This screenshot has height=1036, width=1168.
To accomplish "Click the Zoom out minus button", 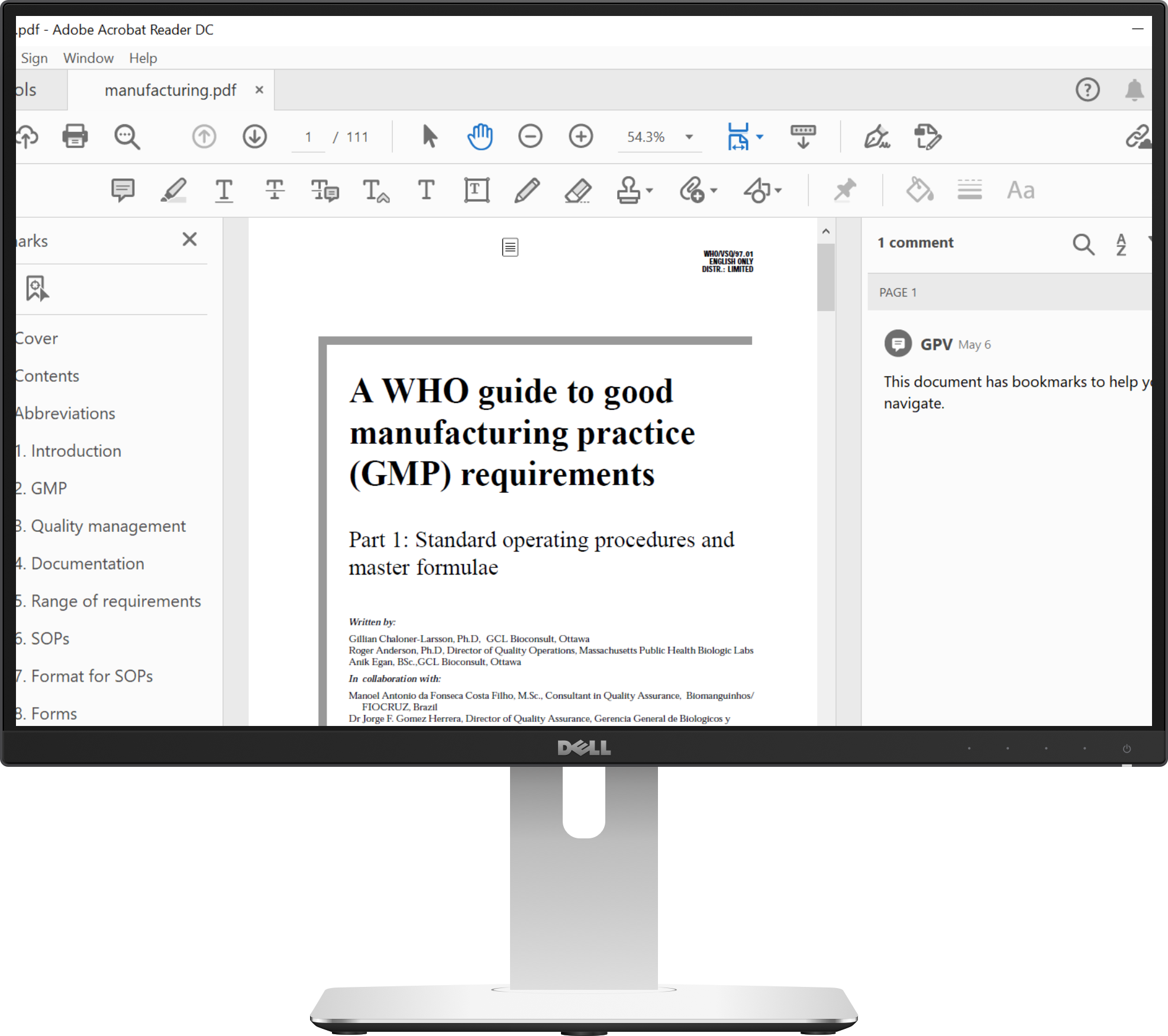I will coord(530,137).
